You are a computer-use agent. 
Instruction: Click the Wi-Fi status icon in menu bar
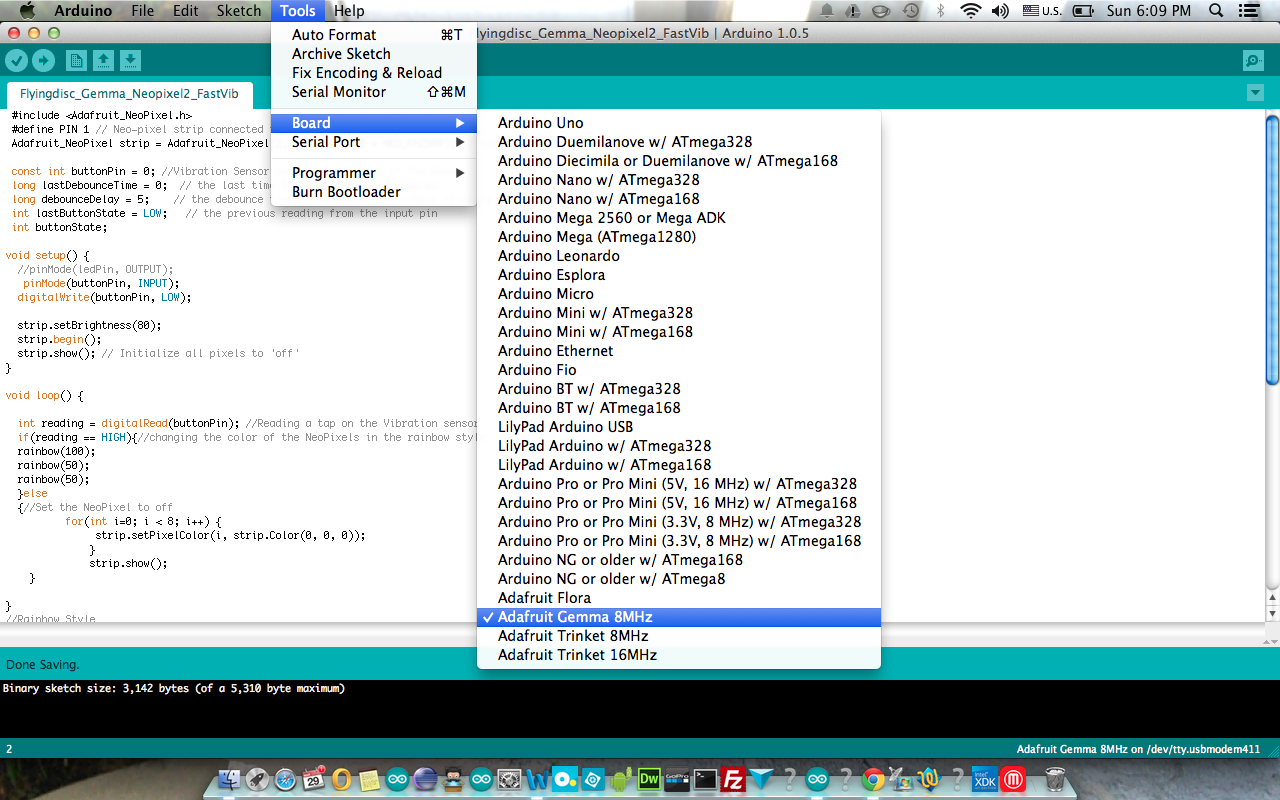[970, 11]
